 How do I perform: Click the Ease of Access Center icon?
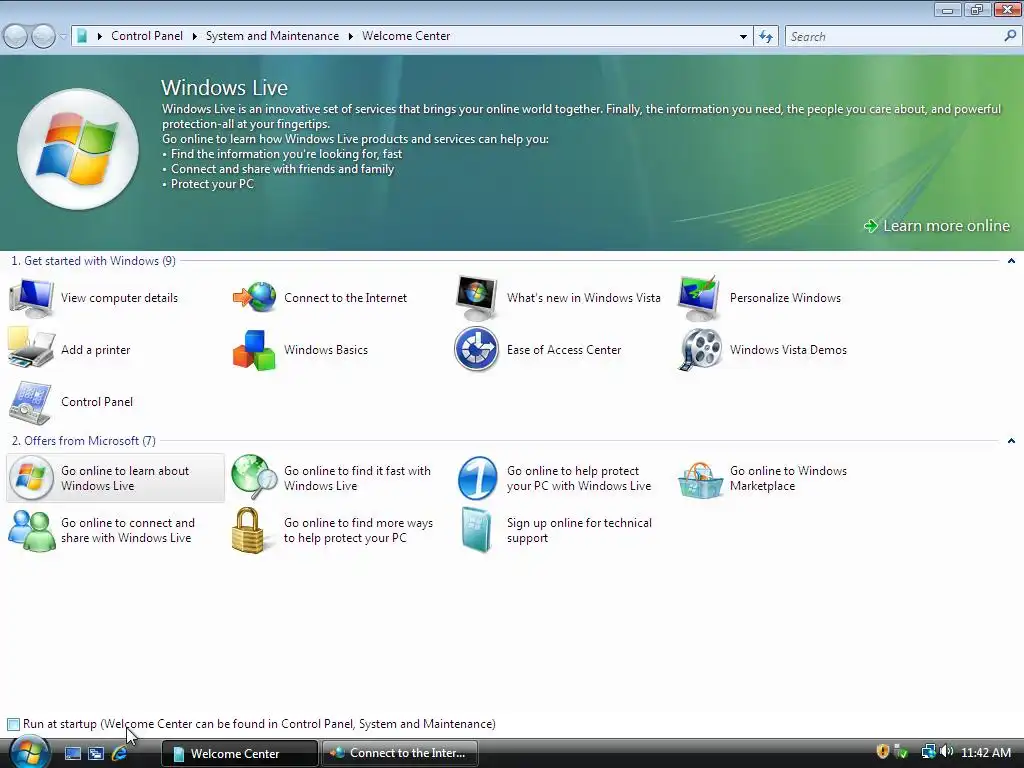click(x=477, y=349)
